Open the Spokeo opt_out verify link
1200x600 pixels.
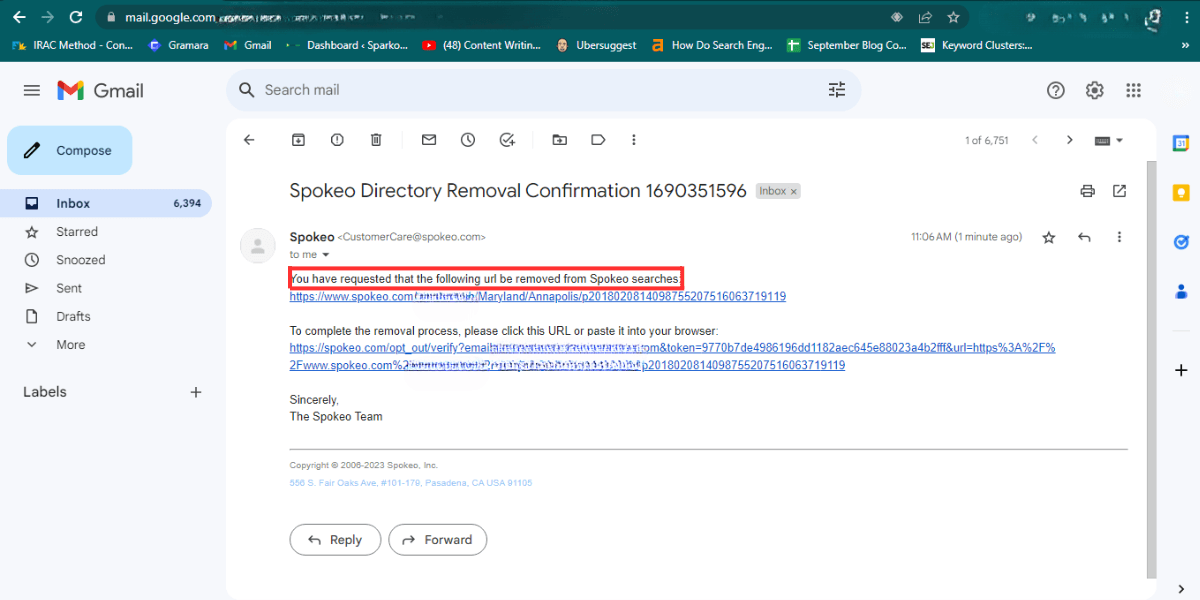pyautogui.click(x=672, y=357)
